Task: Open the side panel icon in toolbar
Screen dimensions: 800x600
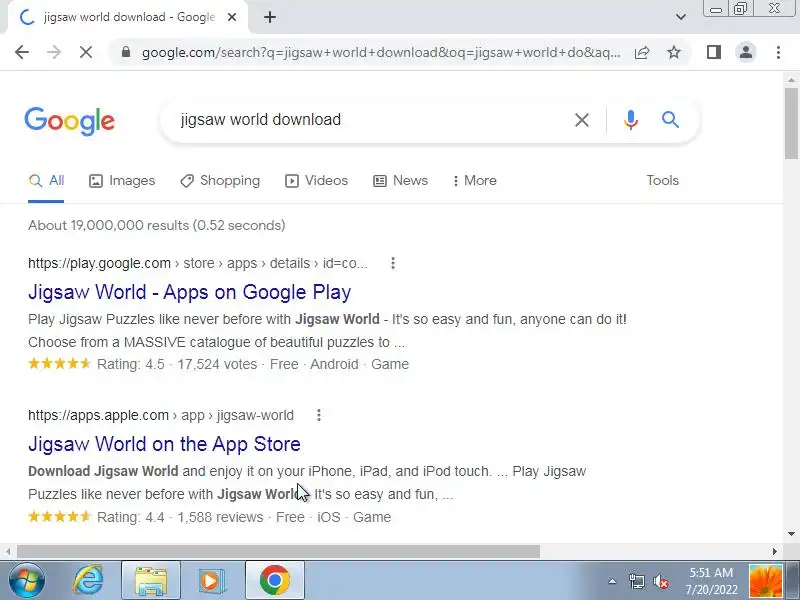Action: (x=714, y=52)
